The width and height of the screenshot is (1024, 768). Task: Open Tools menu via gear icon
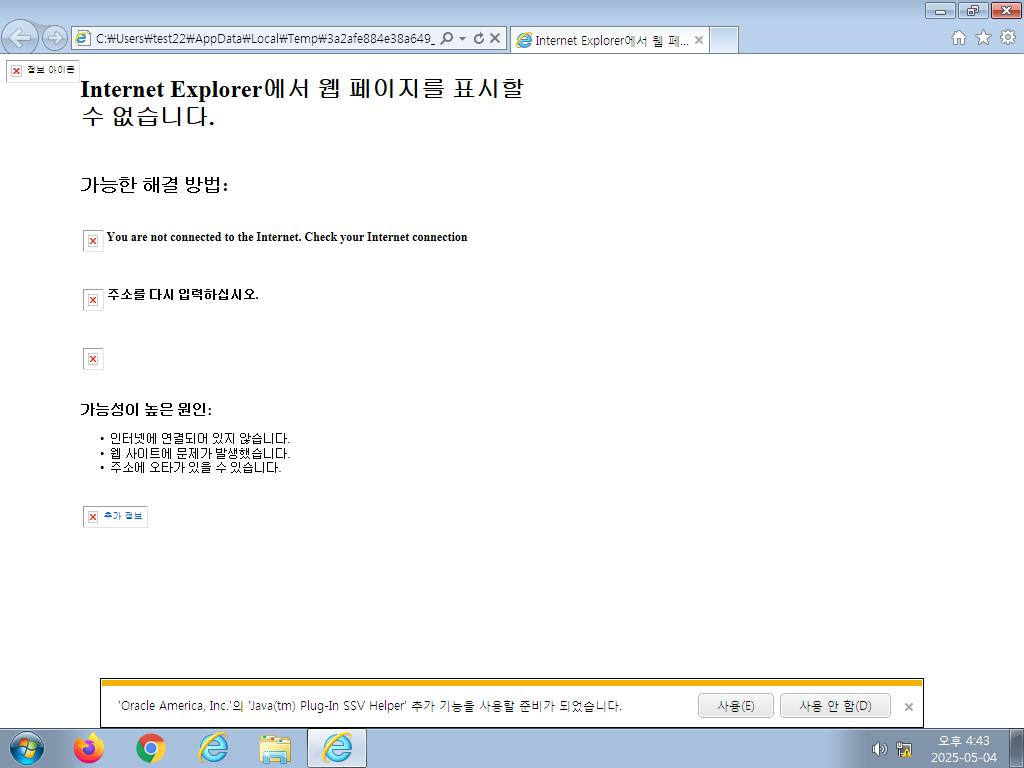[1008, 38]
